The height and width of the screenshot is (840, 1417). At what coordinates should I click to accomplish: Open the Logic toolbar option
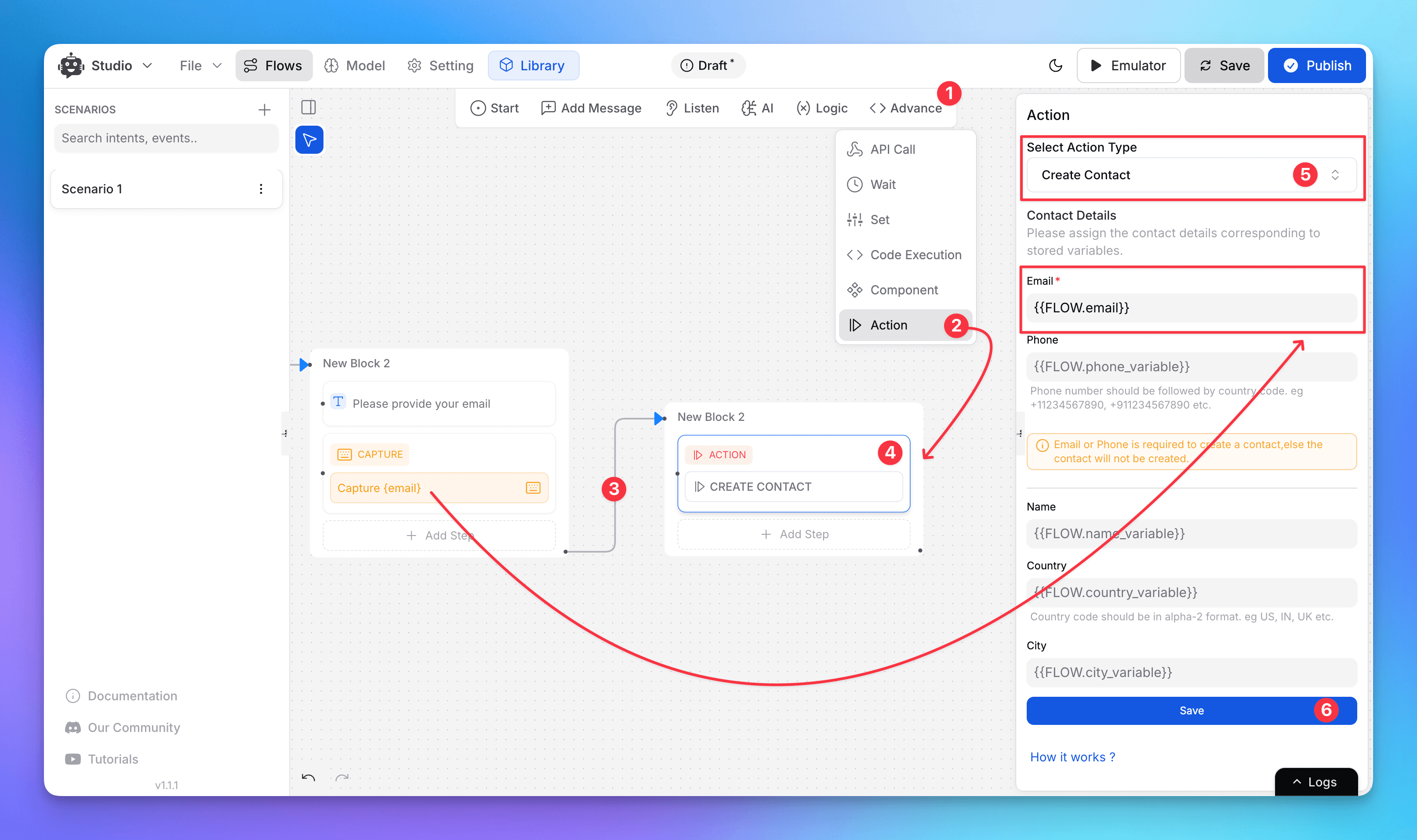[822, 108]
